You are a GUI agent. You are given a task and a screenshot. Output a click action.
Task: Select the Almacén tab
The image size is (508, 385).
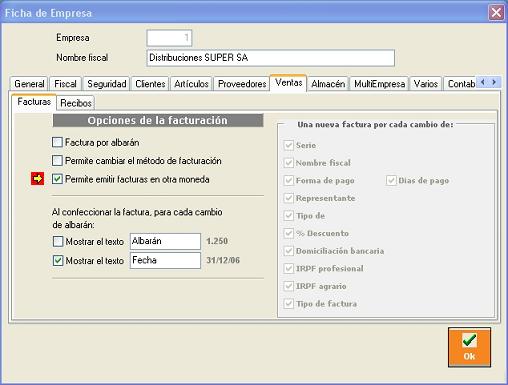328,84
